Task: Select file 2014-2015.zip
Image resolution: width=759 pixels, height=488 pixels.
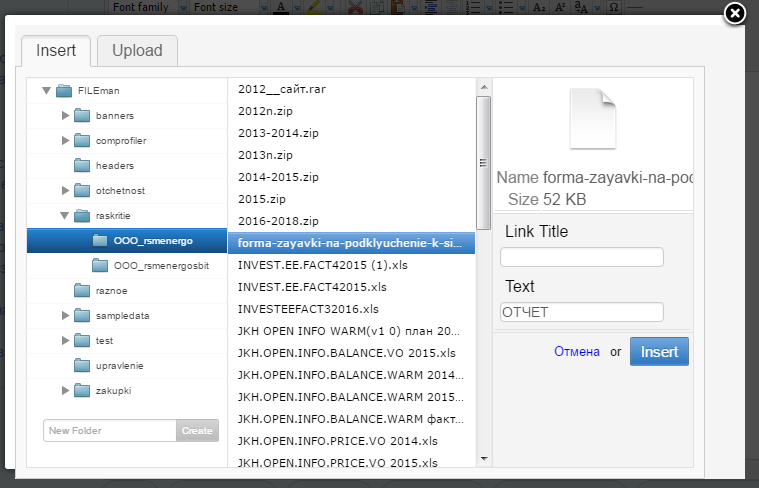Action: (x=351, y=177)
